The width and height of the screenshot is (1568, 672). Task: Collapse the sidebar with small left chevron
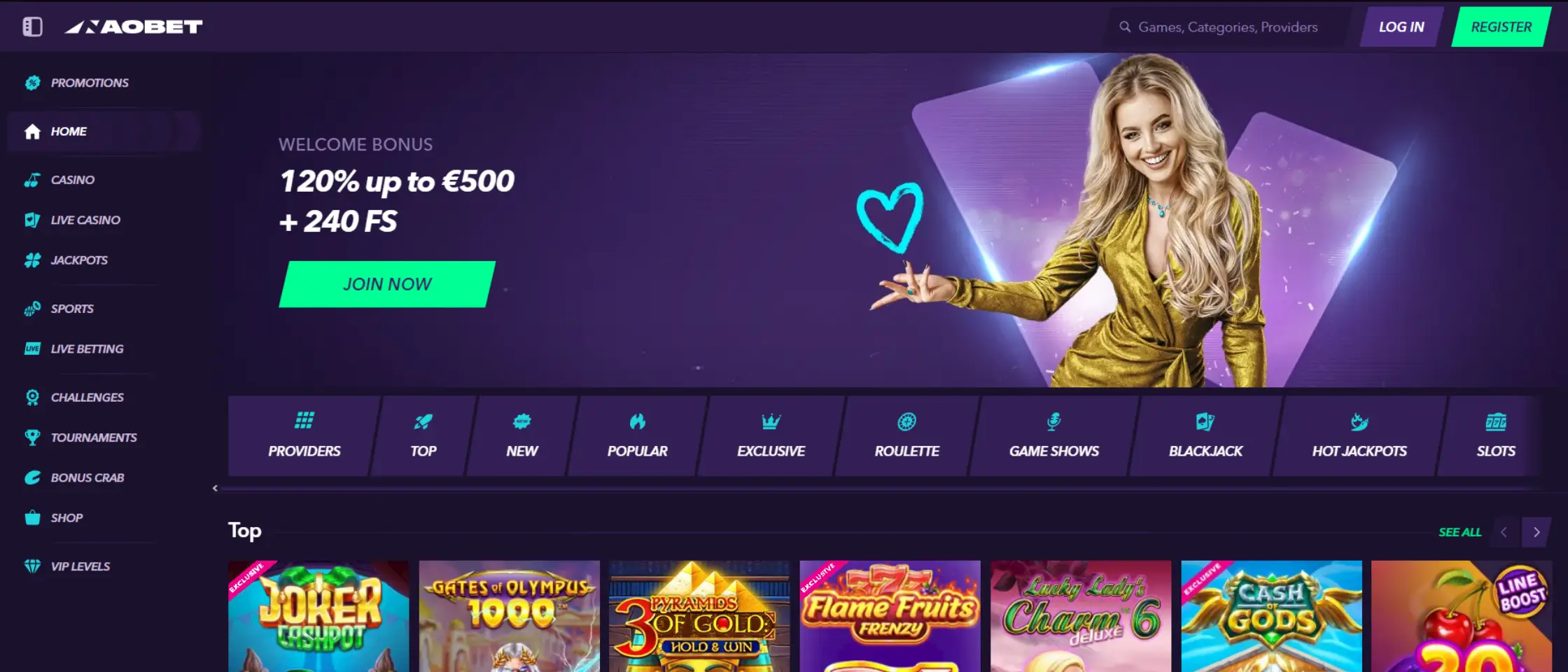pyautogui.click(x=215, y=489)
